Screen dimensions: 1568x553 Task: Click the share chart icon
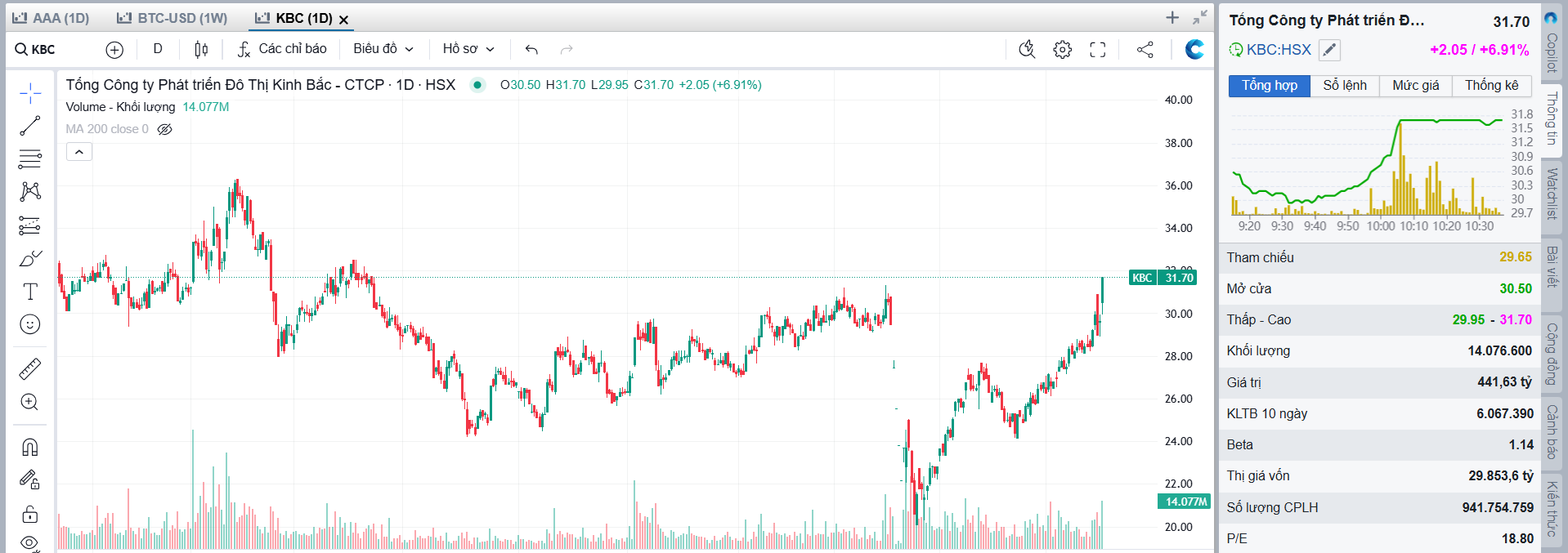(1145, 50)
